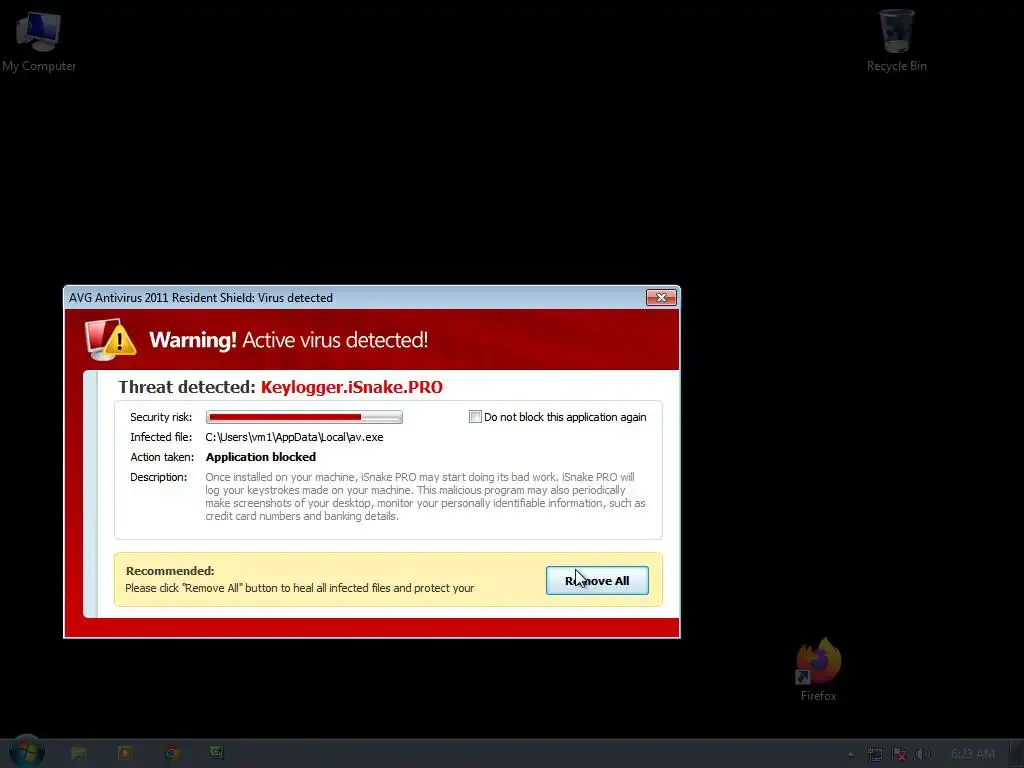This screenshot has width=1024, height=768.
Task: Click the iSnake PRO description paragraph
Action: (x=425, y=496)
